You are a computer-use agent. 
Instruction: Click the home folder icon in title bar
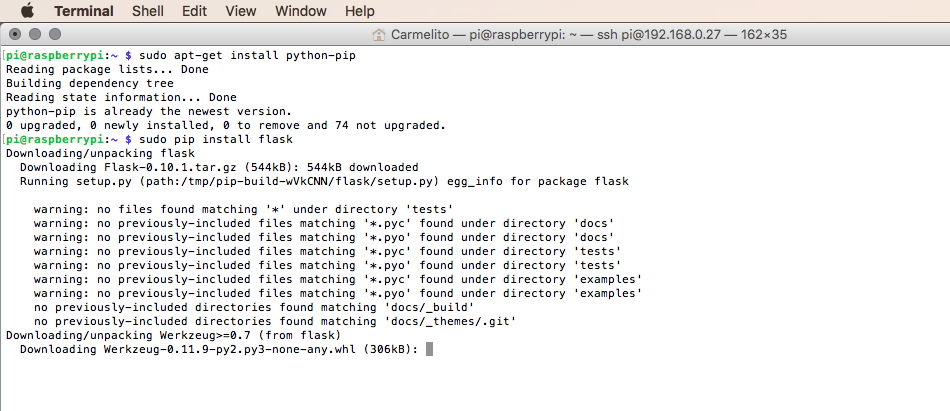point(379,35)
